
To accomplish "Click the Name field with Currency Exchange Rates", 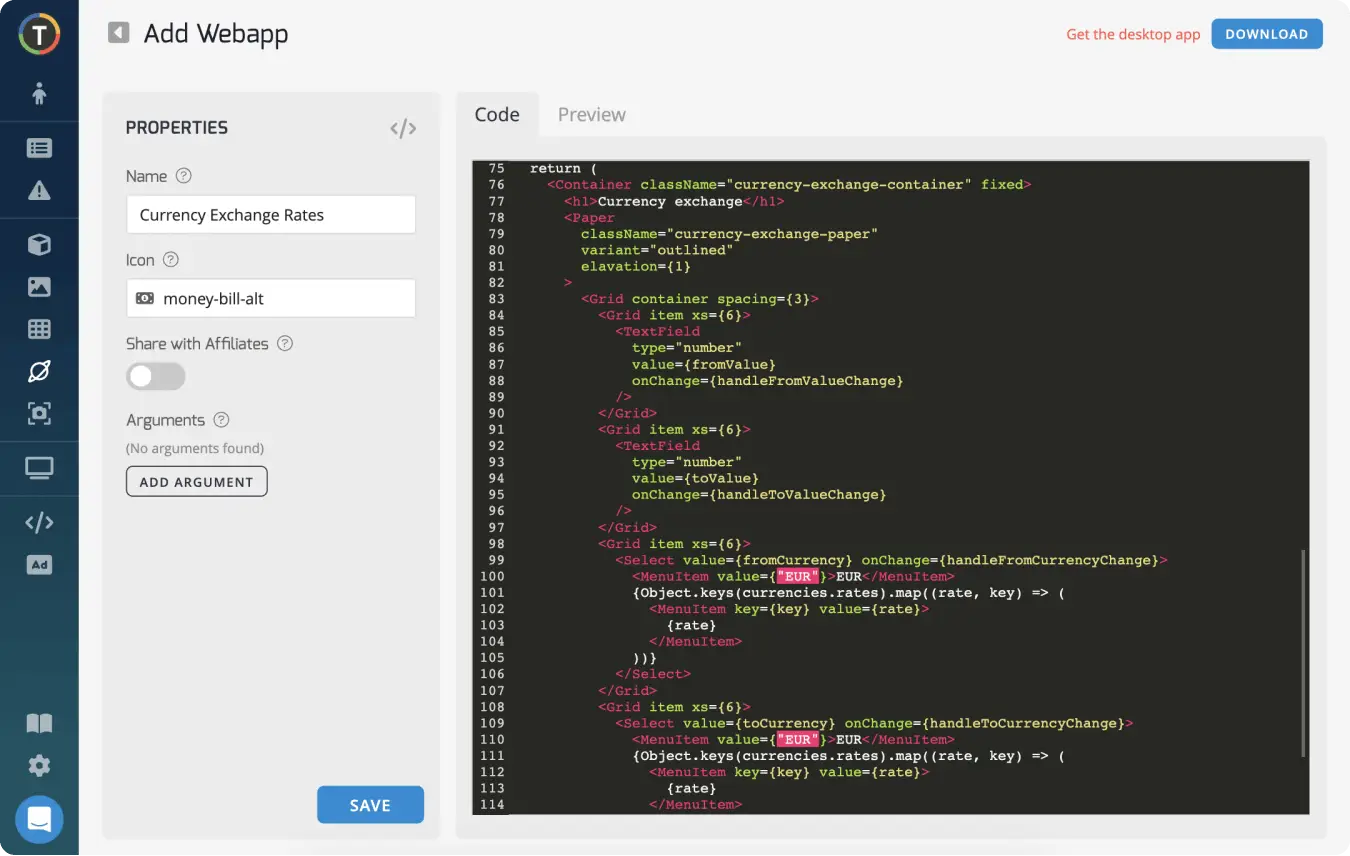I will tap(270, 215).
